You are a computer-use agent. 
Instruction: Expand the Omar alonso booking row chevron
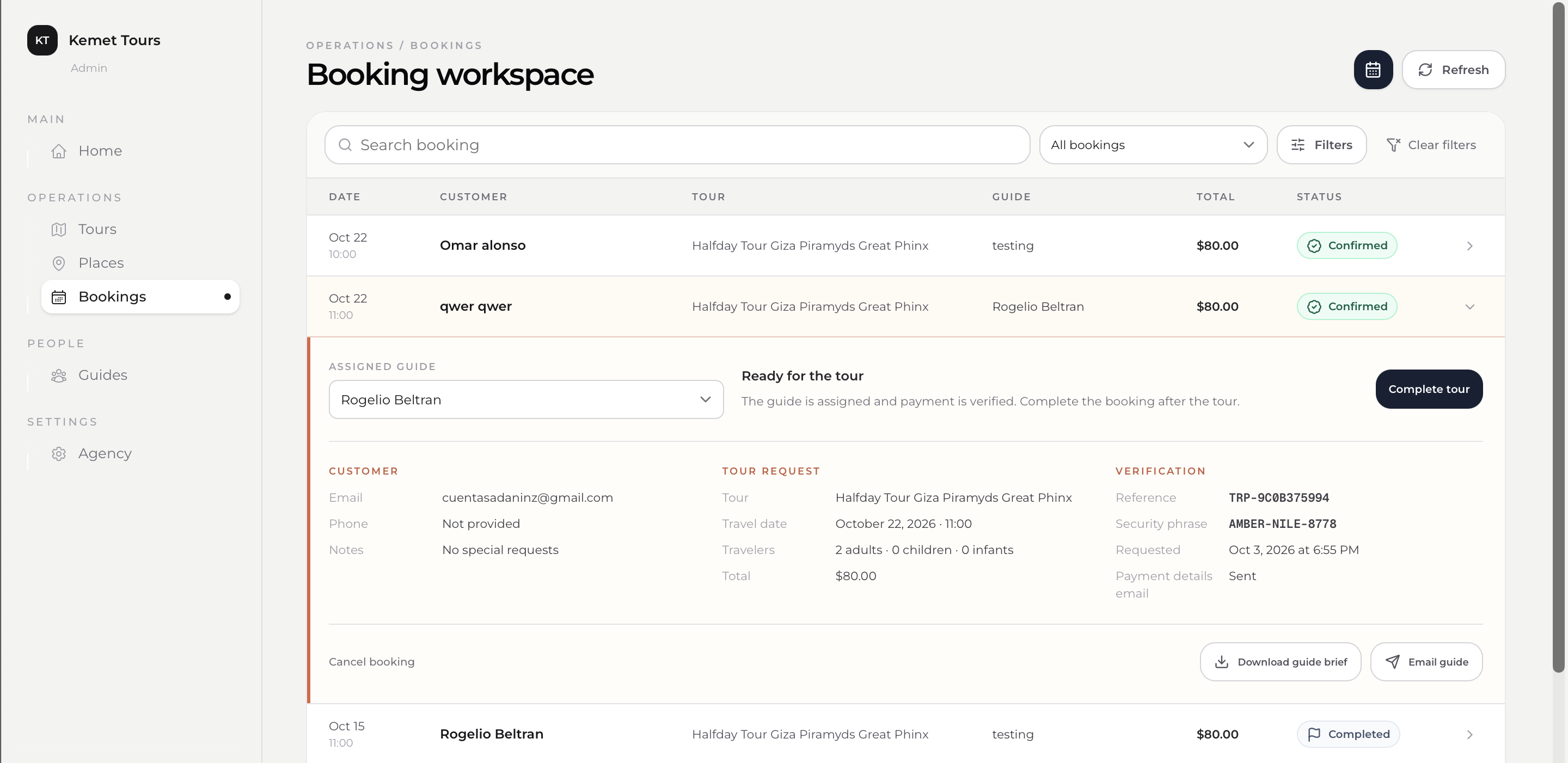coord(1469,246)
